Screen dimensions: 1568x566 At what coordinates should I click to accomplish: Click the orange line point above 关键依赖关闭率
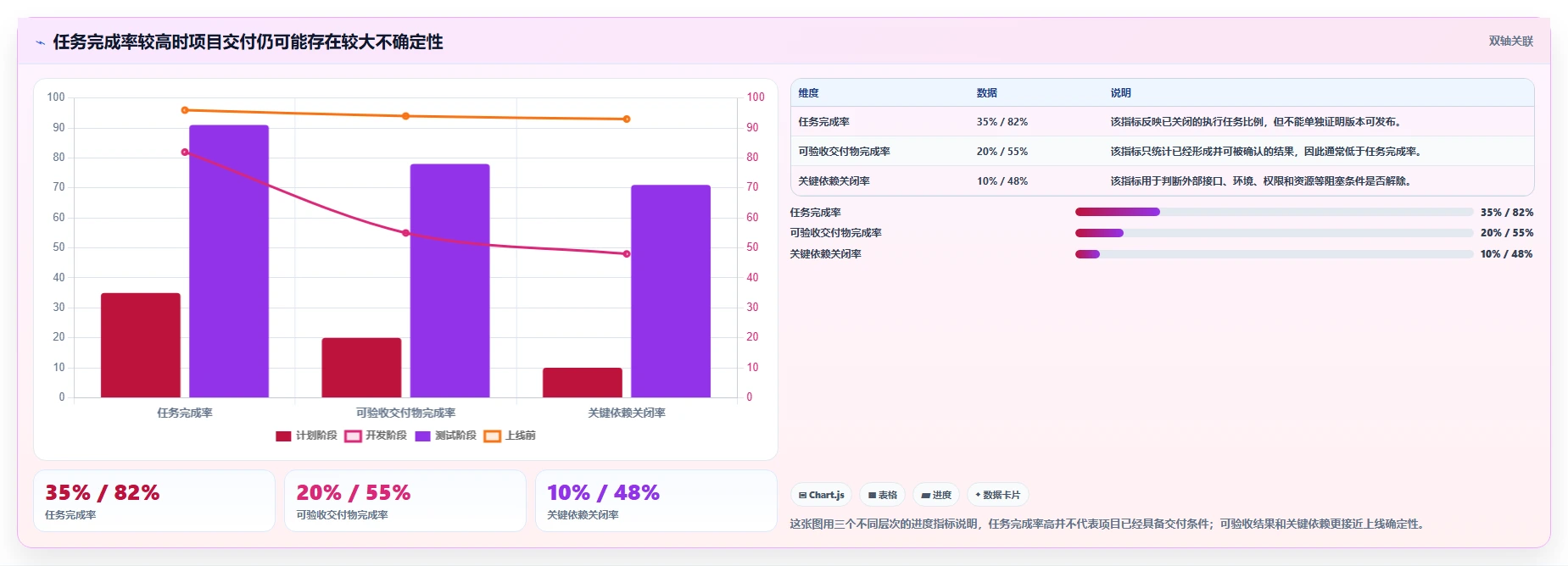click(x=627, y=119)
